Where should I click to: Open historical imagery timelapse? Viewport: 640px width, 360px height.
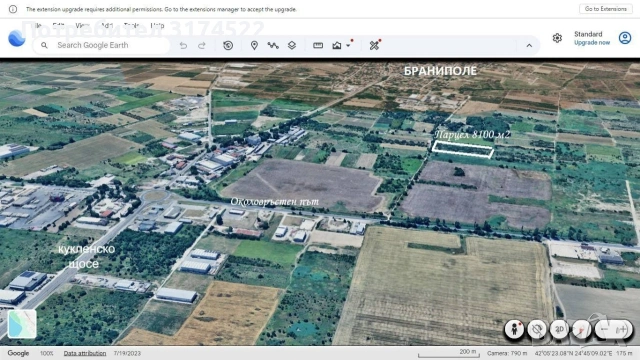tap(228, 45)
